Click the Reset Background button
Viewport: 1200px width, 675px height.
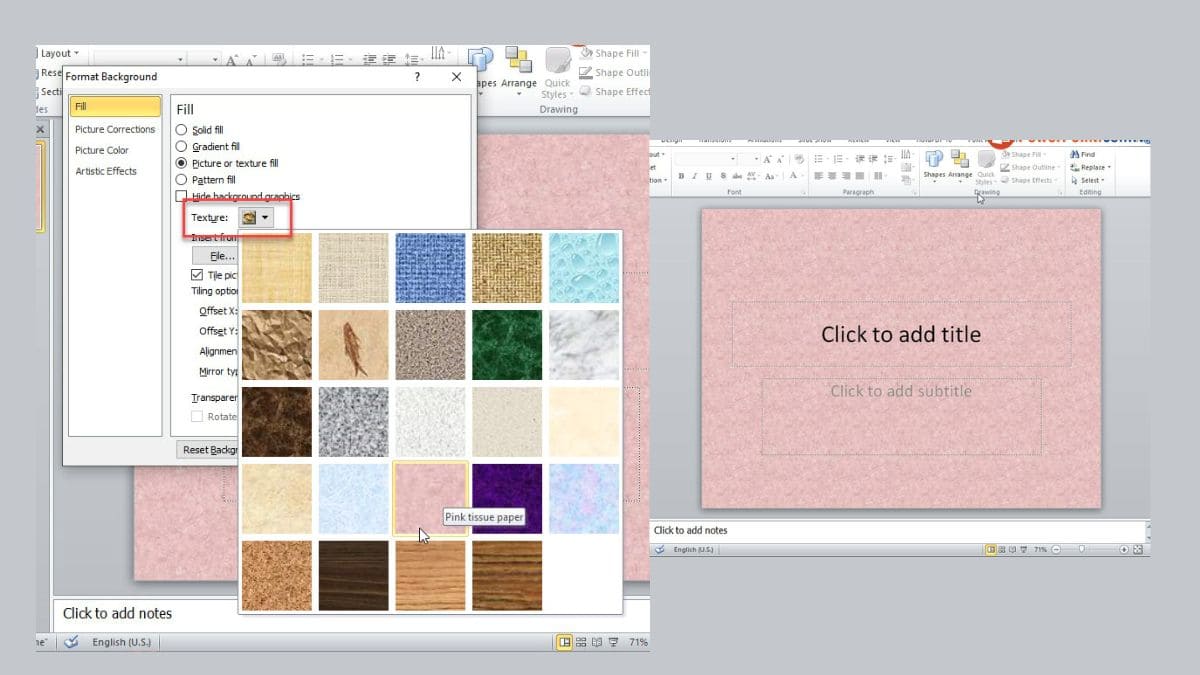(x=206, y=449)
